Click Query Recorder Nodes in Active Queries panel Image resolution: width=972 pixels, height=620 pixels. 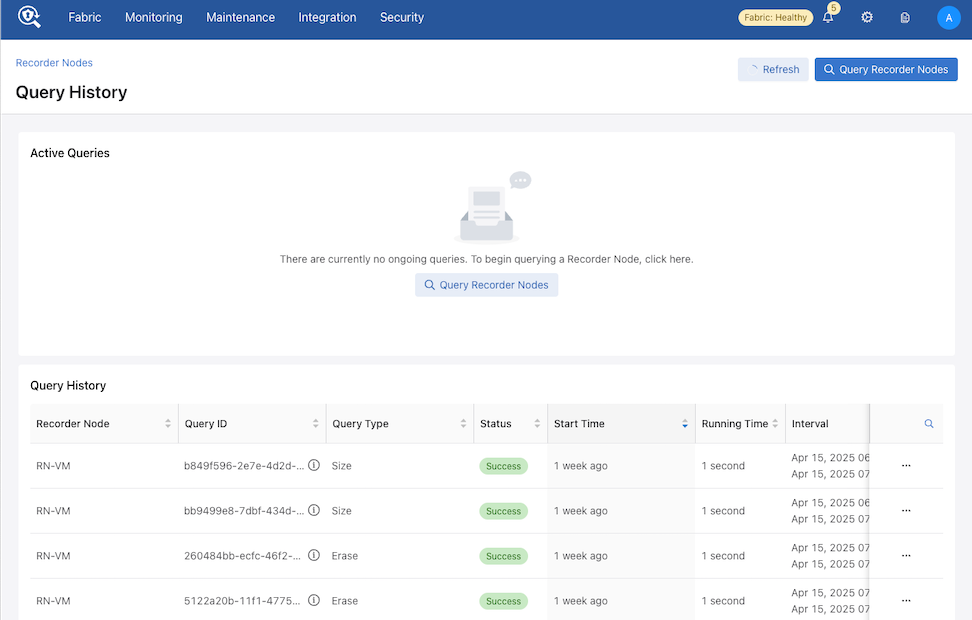click(x=487, y=285)
